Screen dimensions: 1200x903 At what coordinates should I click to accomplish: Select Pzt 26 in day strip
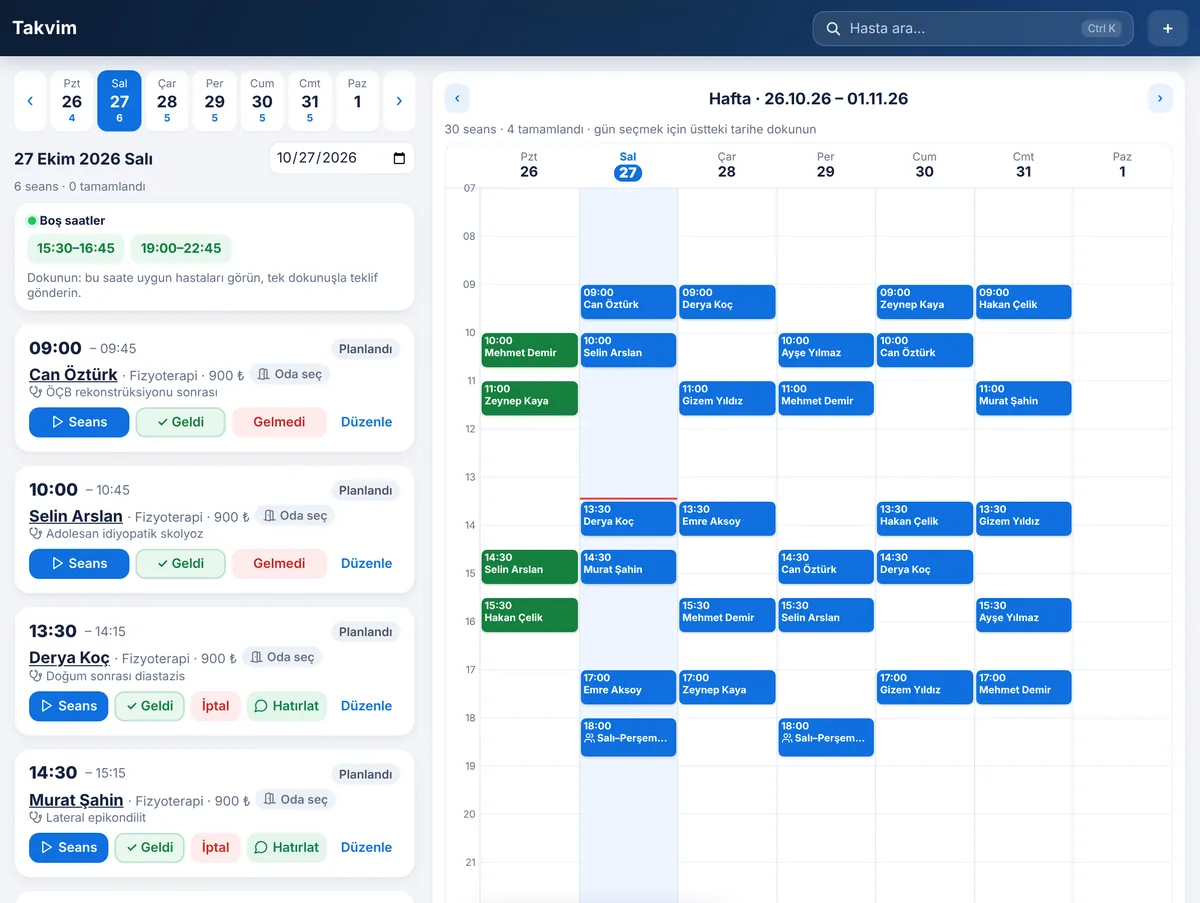tap(72, 101)
